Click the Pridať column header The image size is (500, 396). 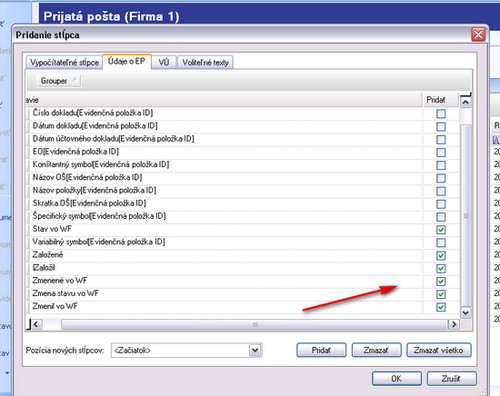pyautogui.click(x=436, y=100)
